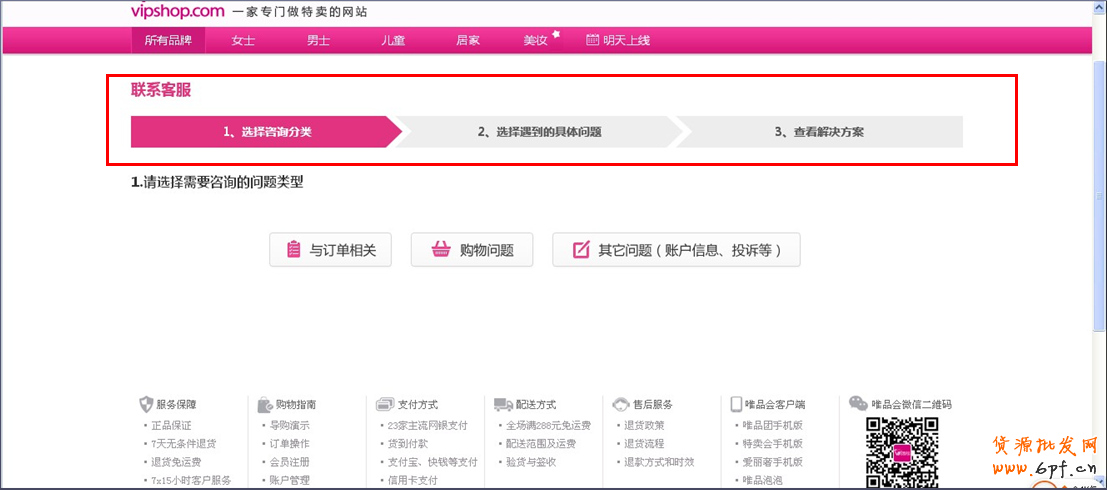This screenshot has width=1107, height=490.
Task: Click the calendar icon beside 明天上线
Action: [x=592, y=40]
